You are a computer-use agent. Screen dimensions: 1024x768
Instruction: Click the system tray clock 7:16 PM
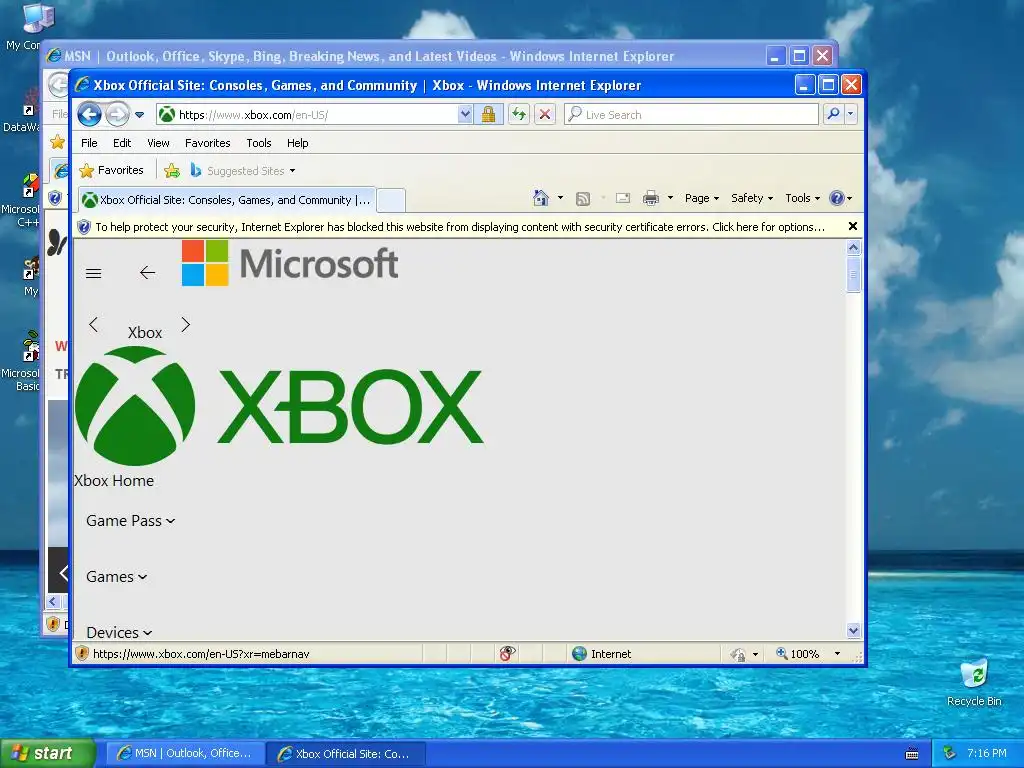[x=987, y=753]
